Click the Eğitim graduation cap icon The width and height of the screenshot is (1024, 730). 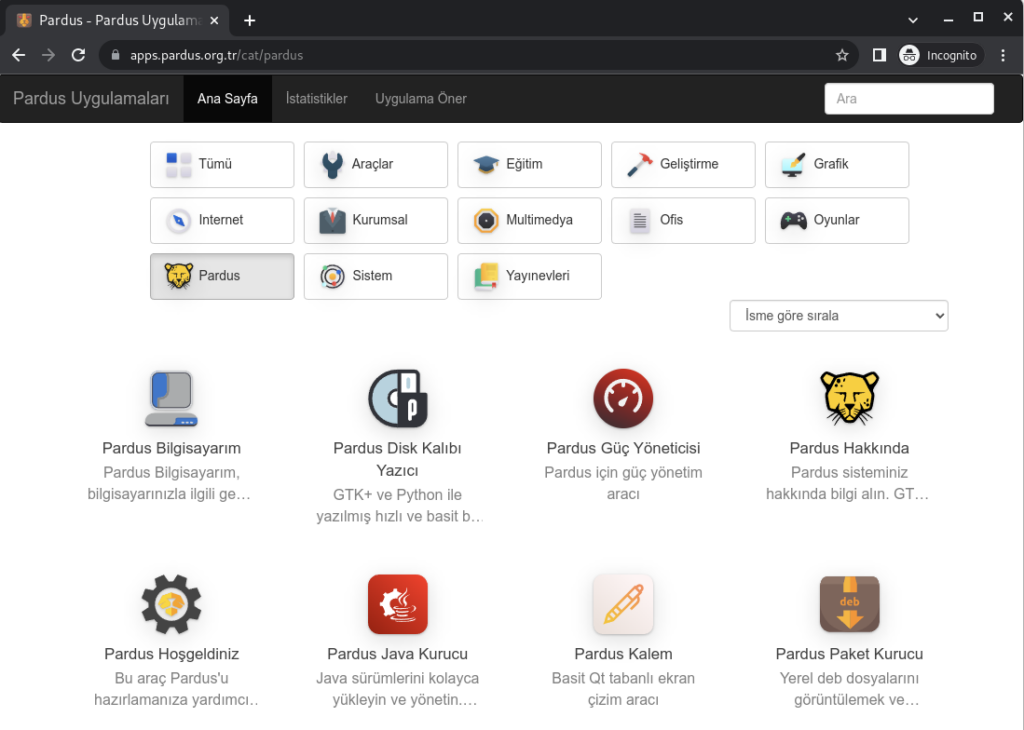pos(486,165)
